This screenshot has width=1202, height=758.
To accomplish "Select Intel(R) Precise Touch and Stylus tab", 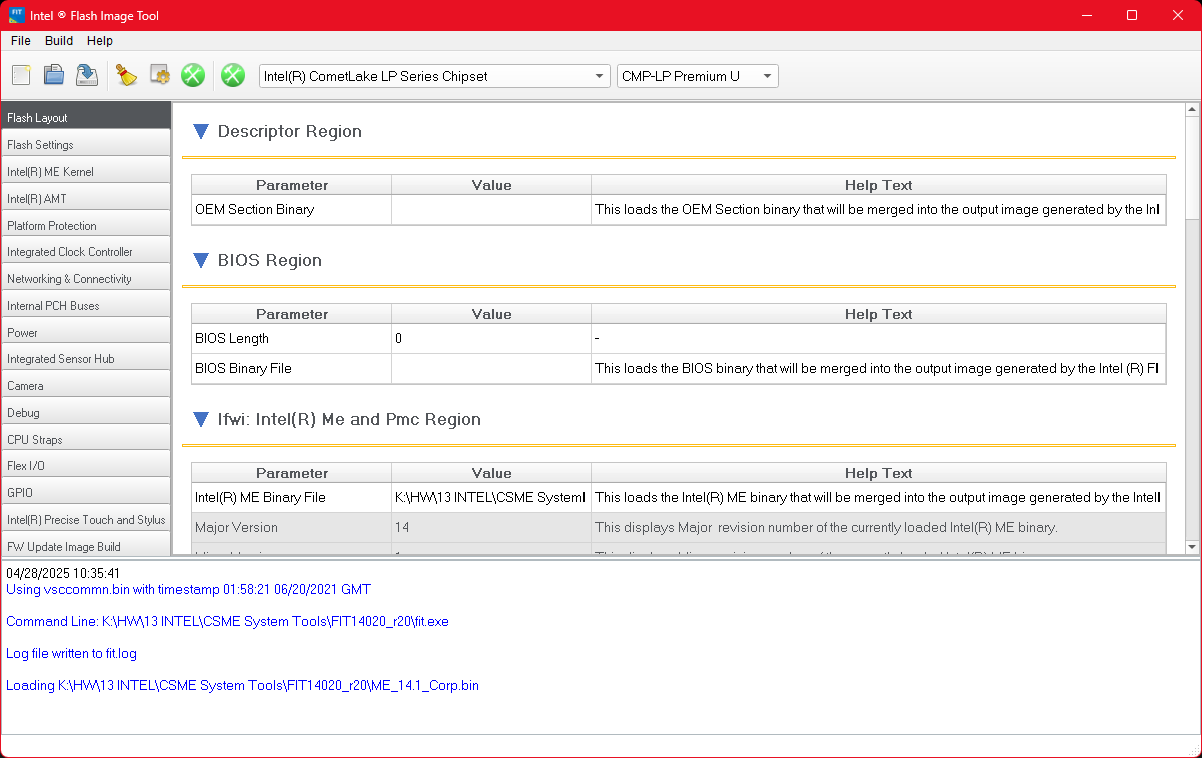I will pos(86,519).
